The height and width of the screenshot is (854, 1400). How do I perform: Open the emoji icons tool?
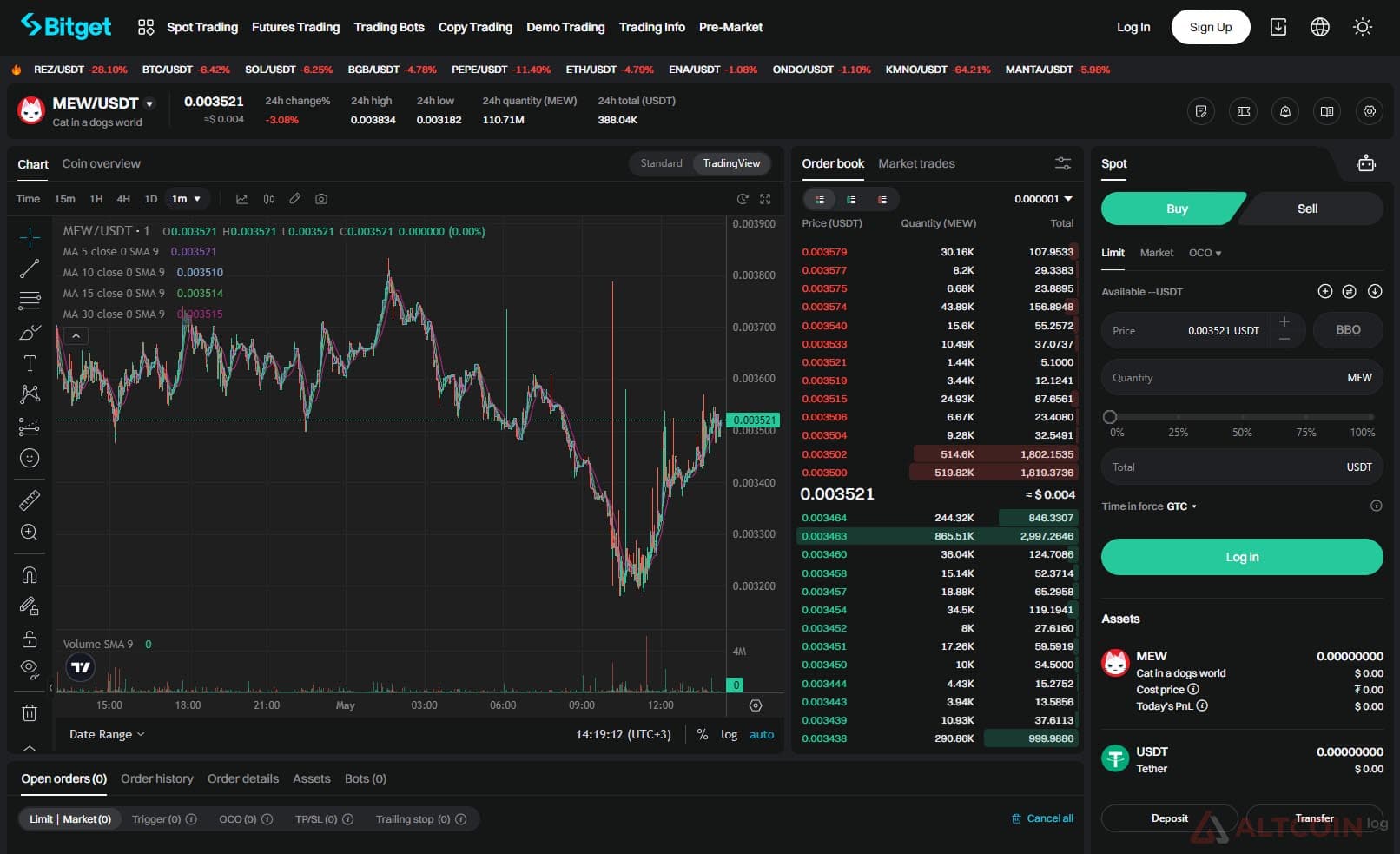pos(30,458)
